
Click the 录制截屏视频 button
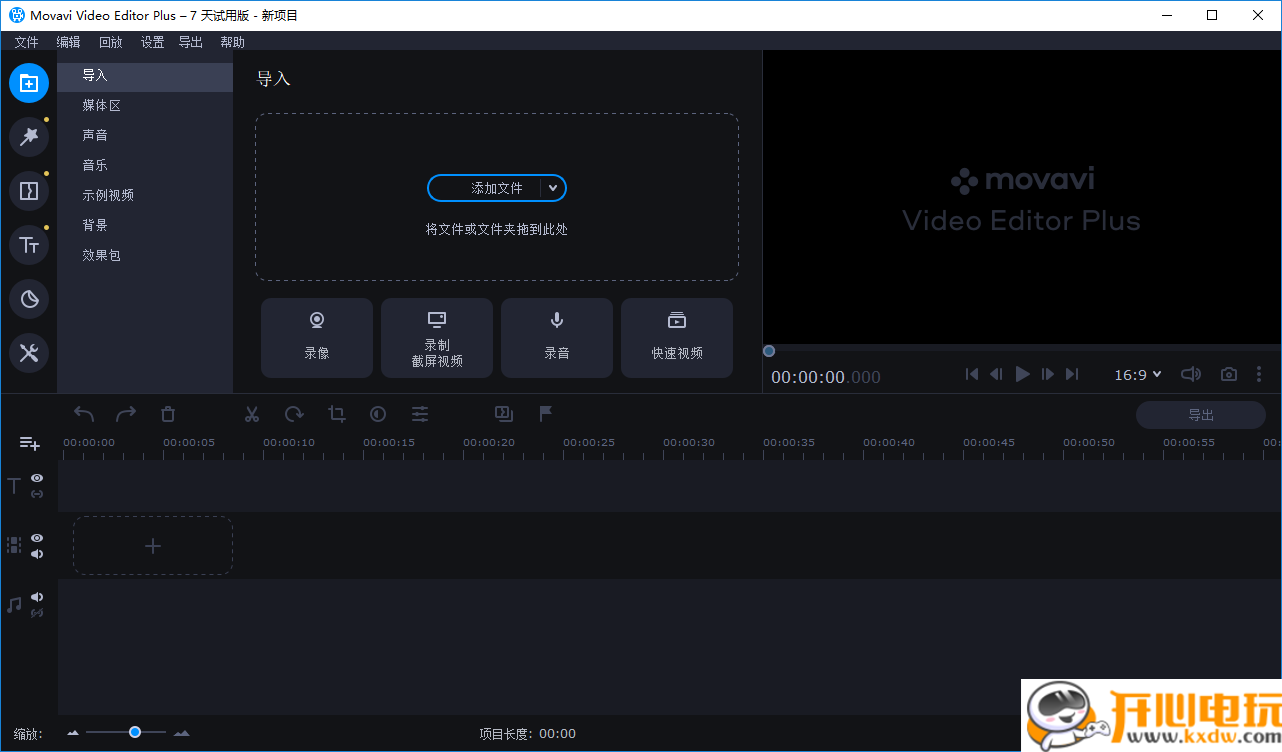(437, 338)
